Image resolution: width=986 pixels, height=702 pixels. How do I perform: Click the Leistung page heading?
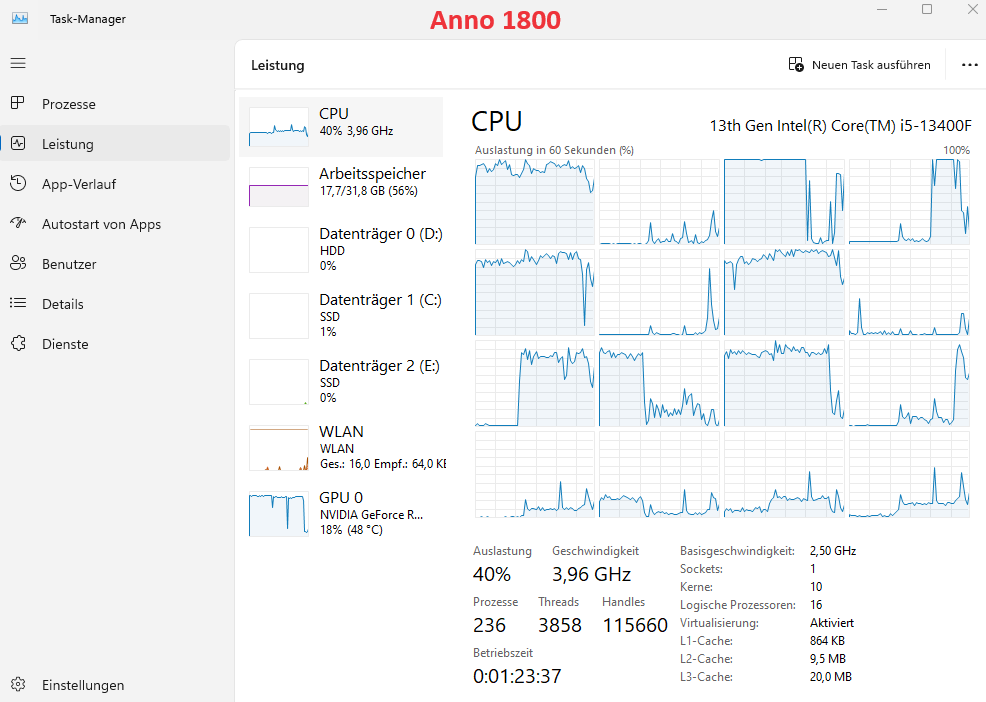[277, 65]
